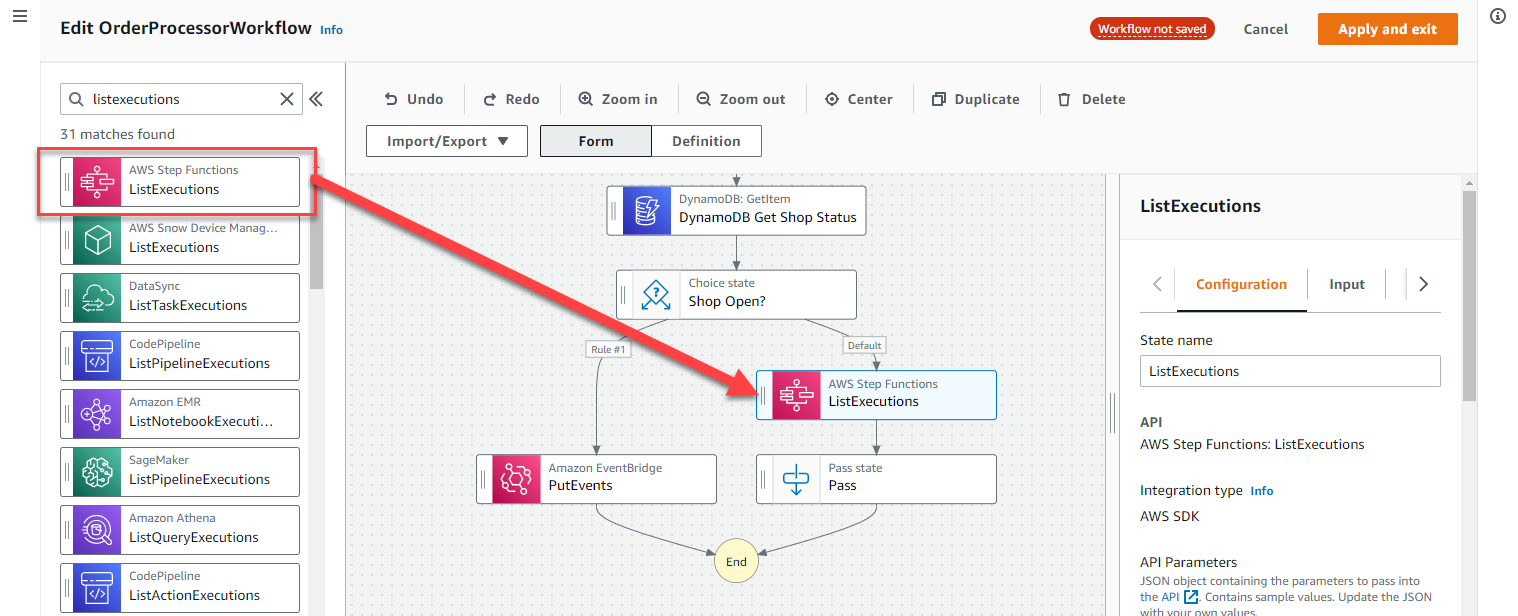Open the Input tab

click(x=1347, y=284)
